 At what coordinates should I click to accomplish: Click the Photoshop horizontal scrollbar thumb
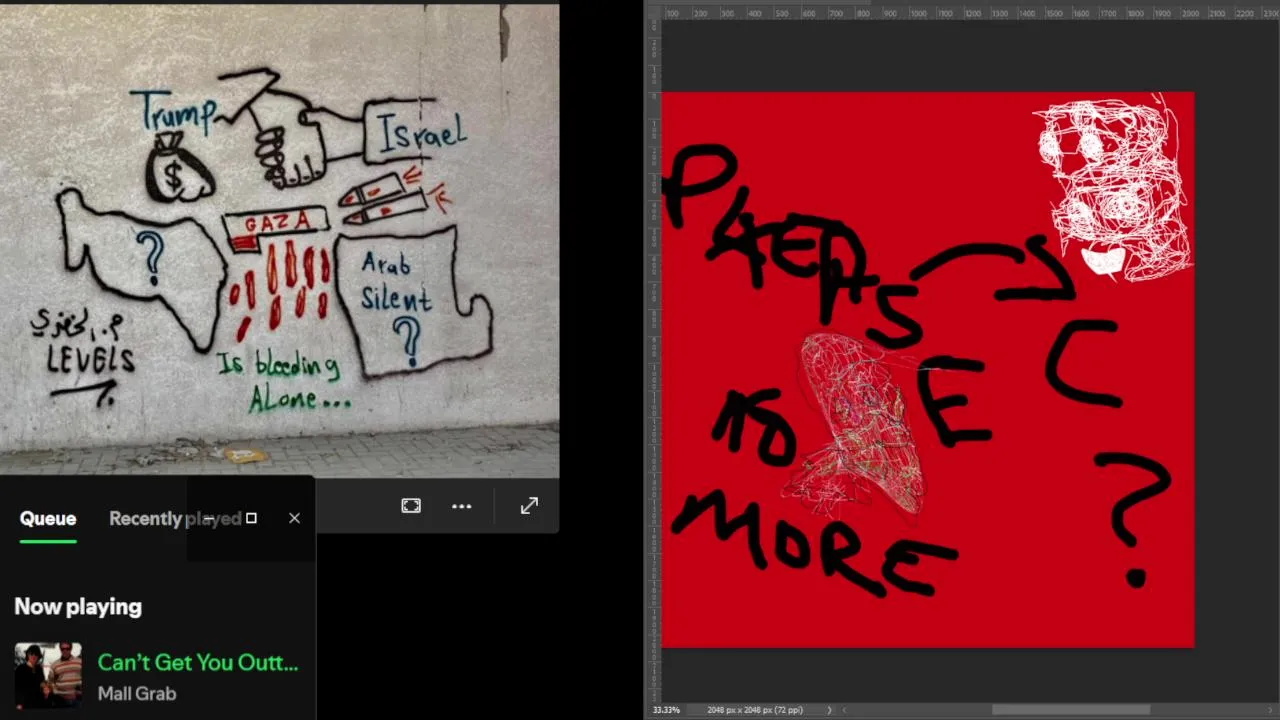coord(1070,710)
